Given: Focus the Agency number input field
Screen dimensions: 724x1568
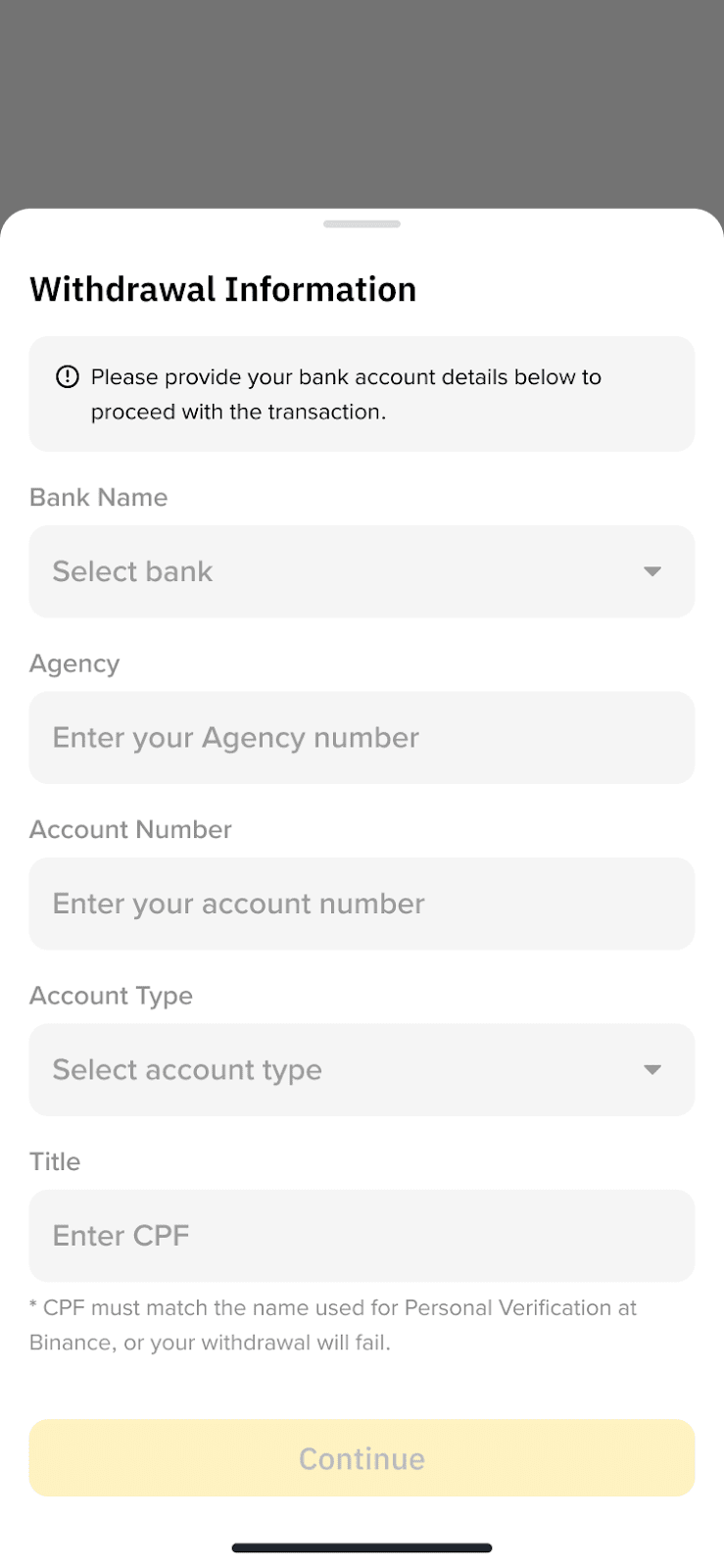Looking at the screenshot, I should click(x=362, y=737).
